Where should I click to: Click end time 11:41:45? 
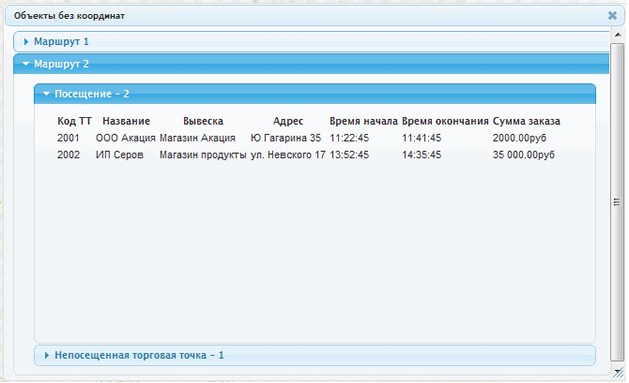pos(422,138)
